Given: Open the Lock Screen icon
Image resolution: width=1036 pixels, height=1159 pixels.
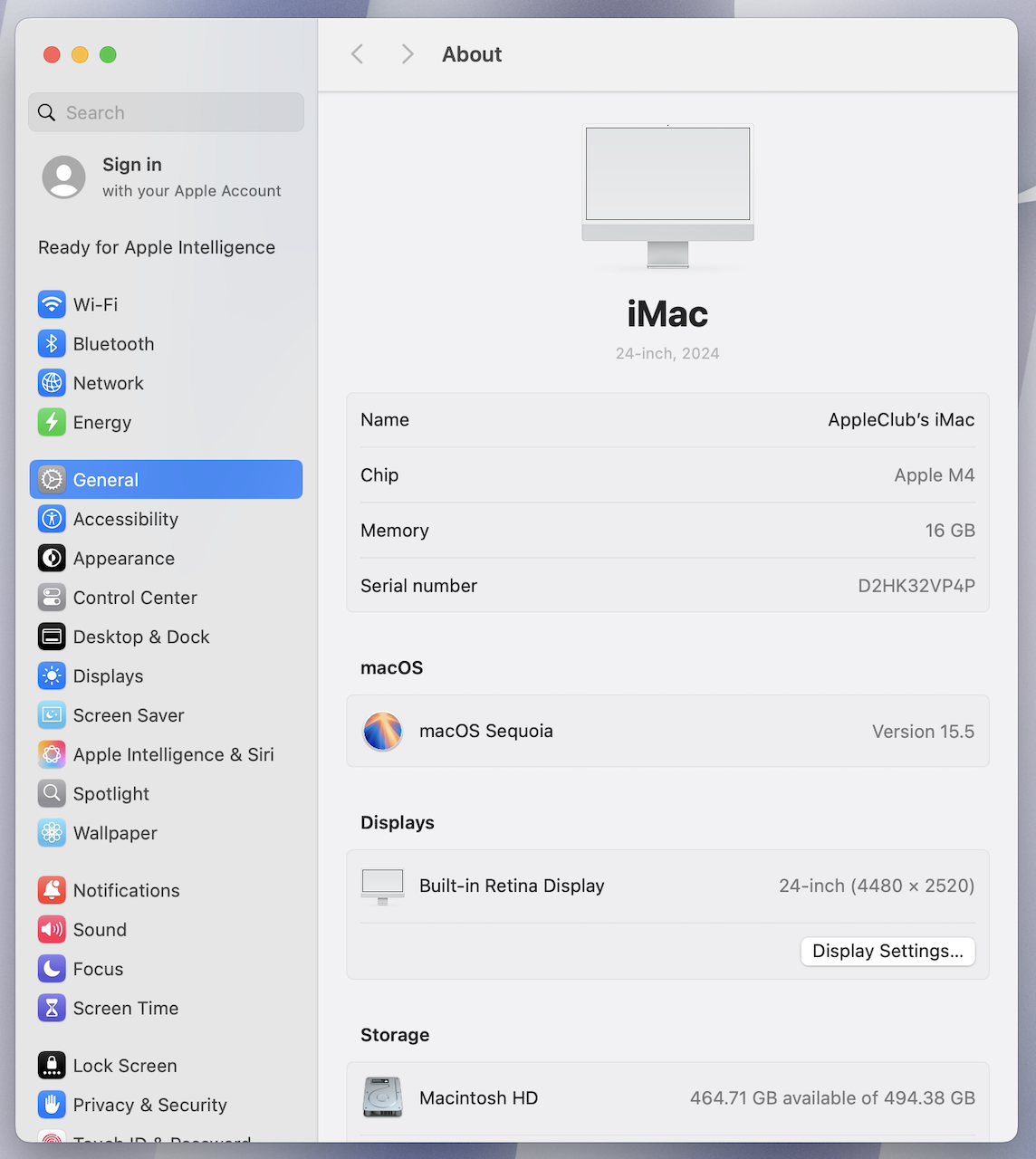Looking at the screenshot, I should [52, 1066].
